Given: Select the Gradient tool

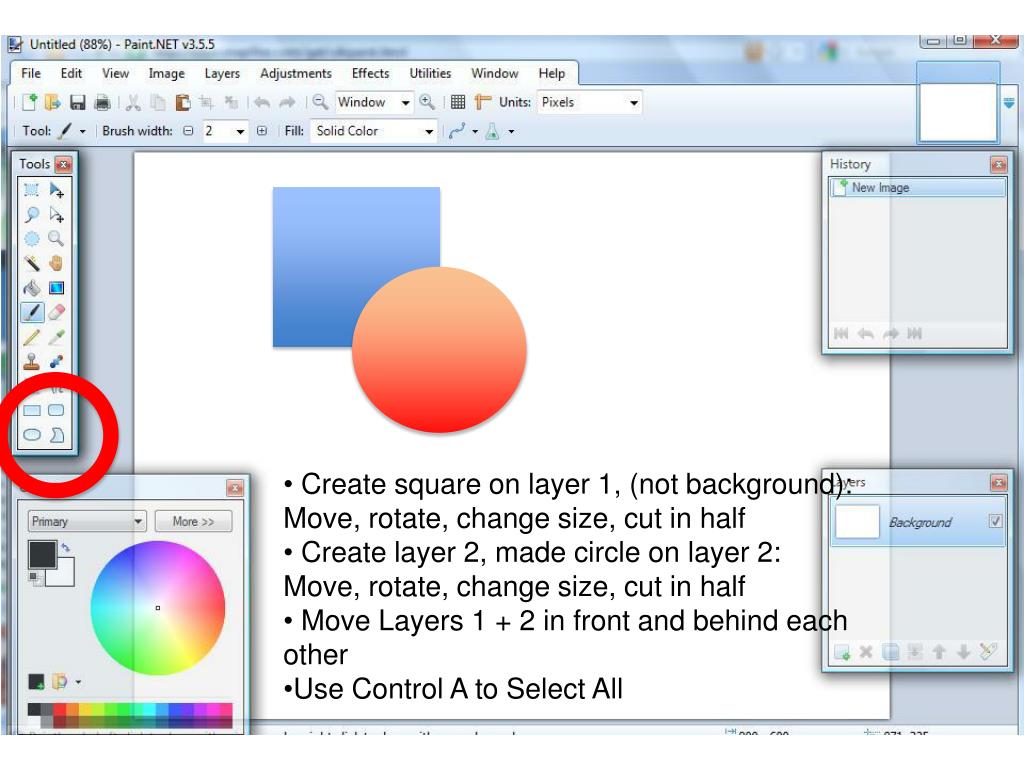Looking at the screenshot, I should (x=56, y=288).
